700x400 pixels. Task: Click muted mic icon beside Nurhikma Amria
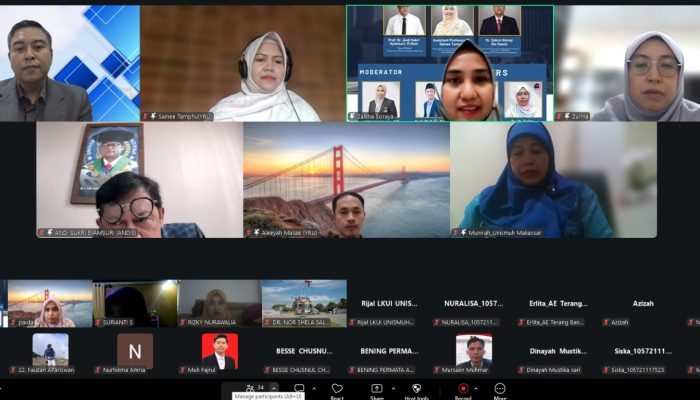pos(98,370)
